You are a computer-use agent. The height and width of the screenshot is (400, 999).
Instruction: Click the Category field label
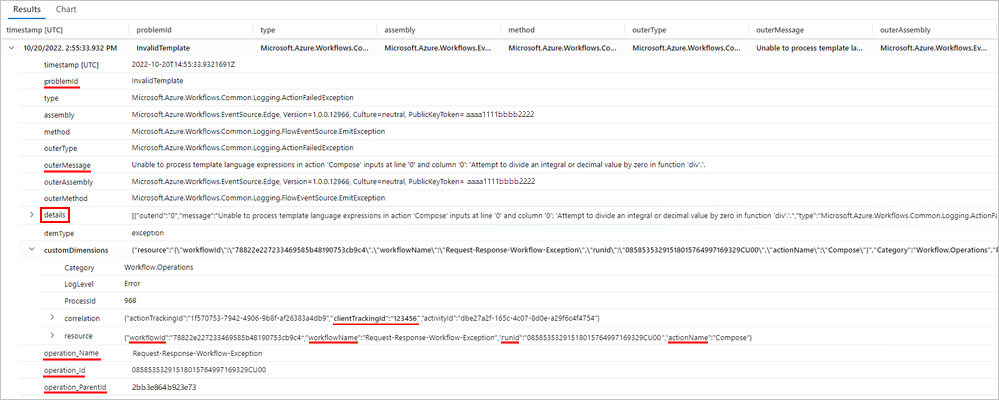[80, 268]
